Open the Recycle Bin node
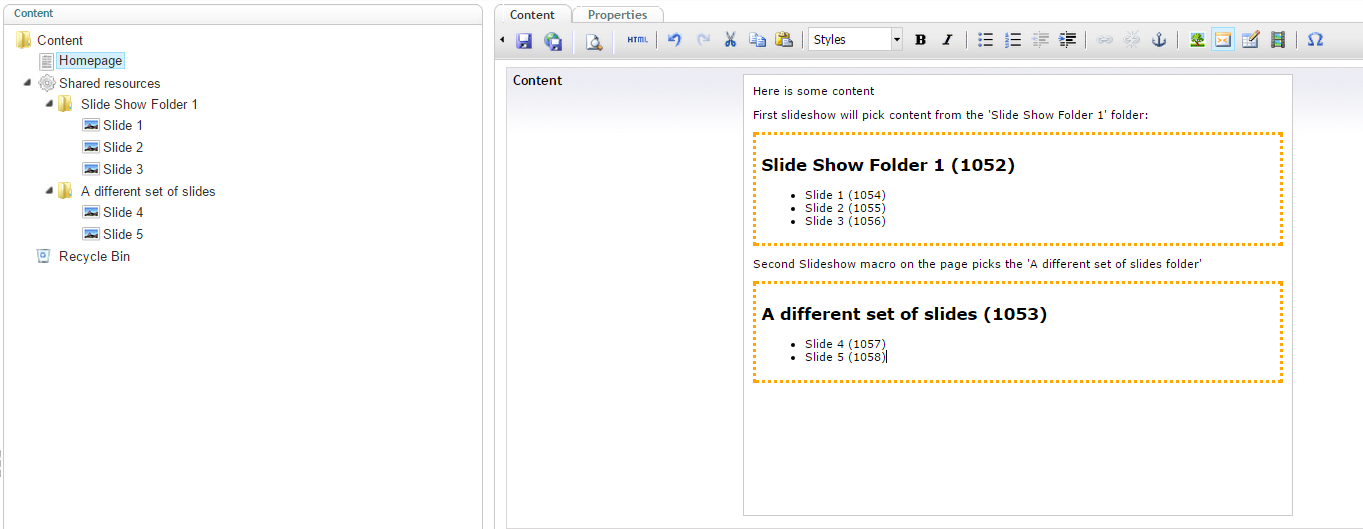 94,256
